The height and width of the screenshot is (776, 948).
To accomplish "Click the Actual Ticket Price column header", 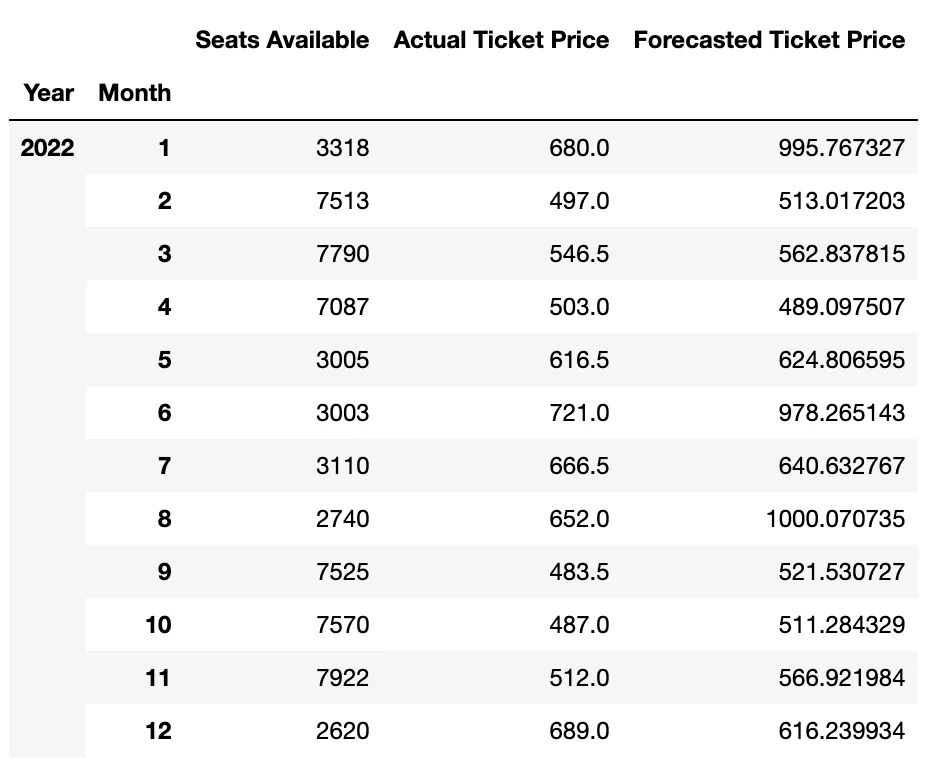I will tap(501, 40).
